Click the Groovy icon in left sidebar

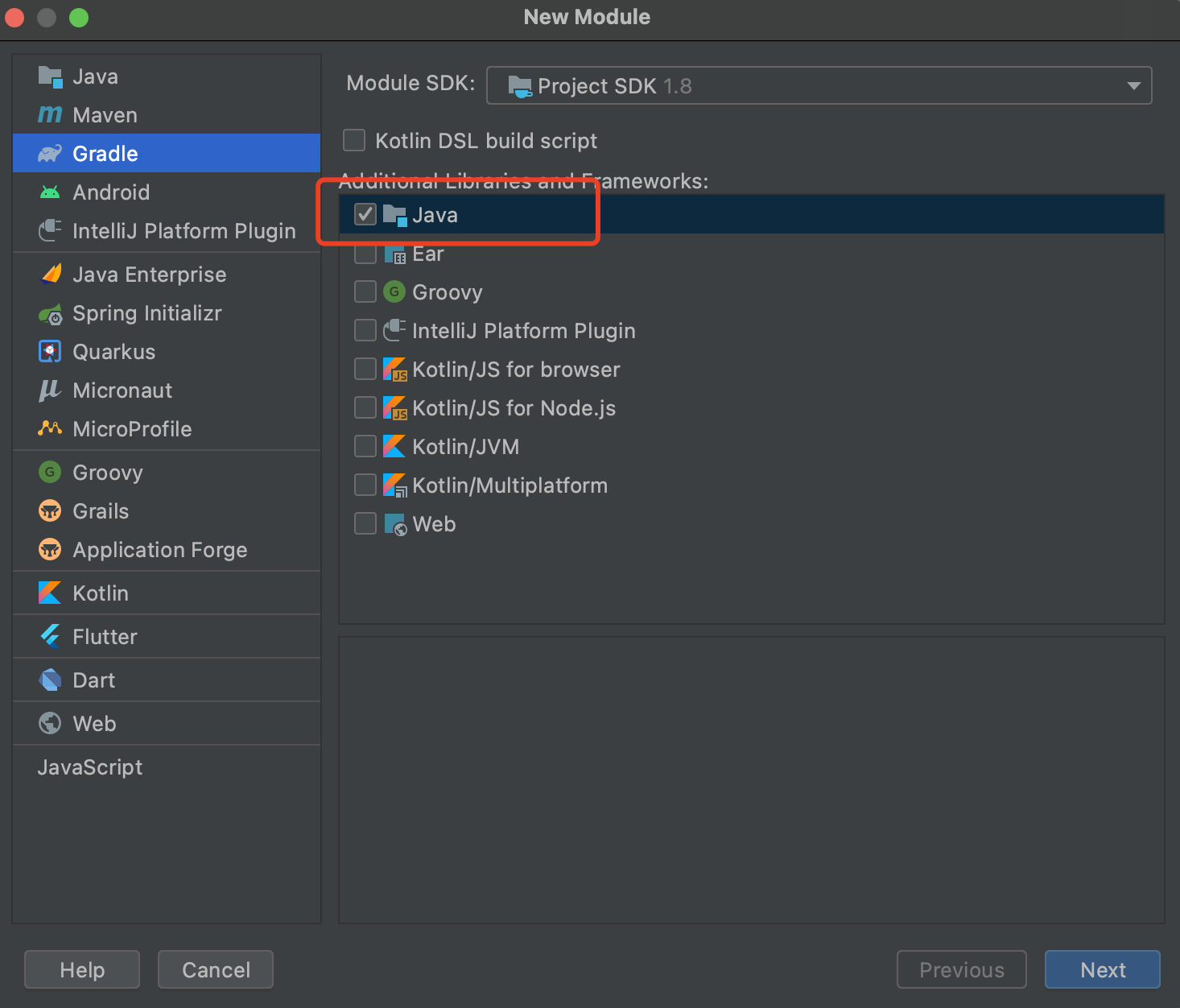[50, 473]
